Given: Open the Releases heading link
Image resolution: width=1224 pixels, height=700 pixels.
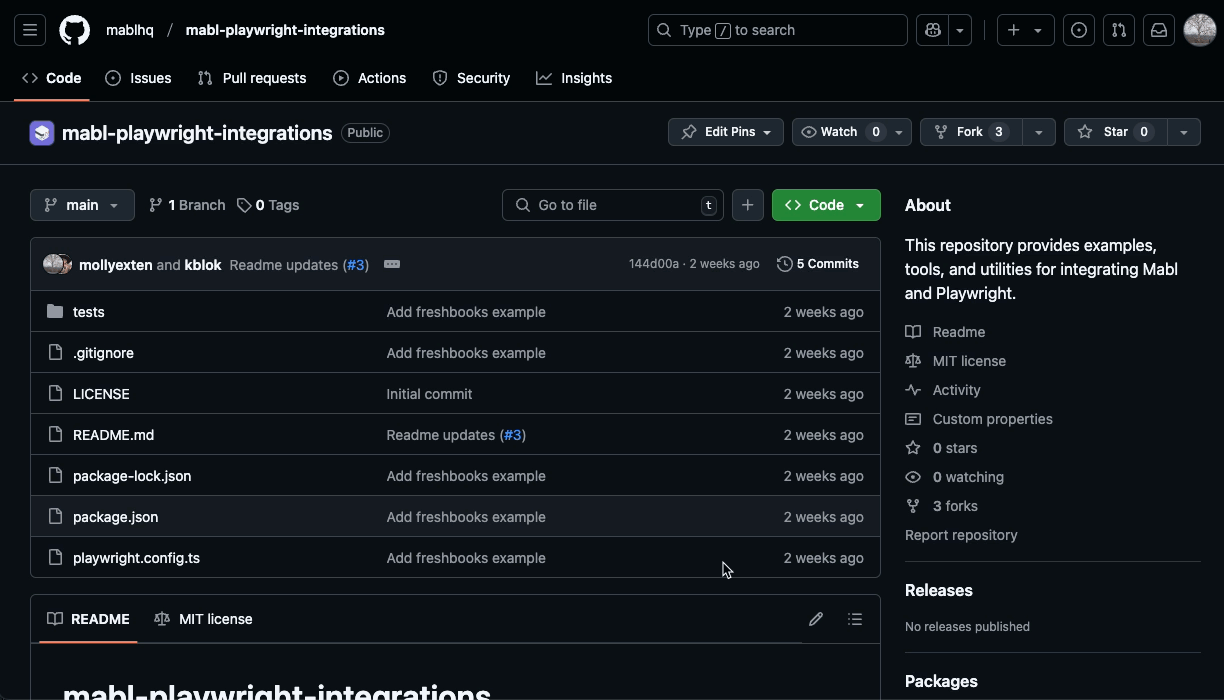Looking at the screenshot, I should point(938,590).
